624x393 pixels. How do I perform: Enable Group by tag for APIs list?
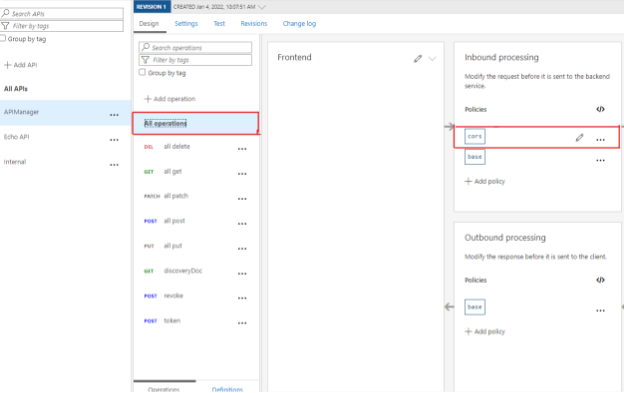tap(3, 39)
